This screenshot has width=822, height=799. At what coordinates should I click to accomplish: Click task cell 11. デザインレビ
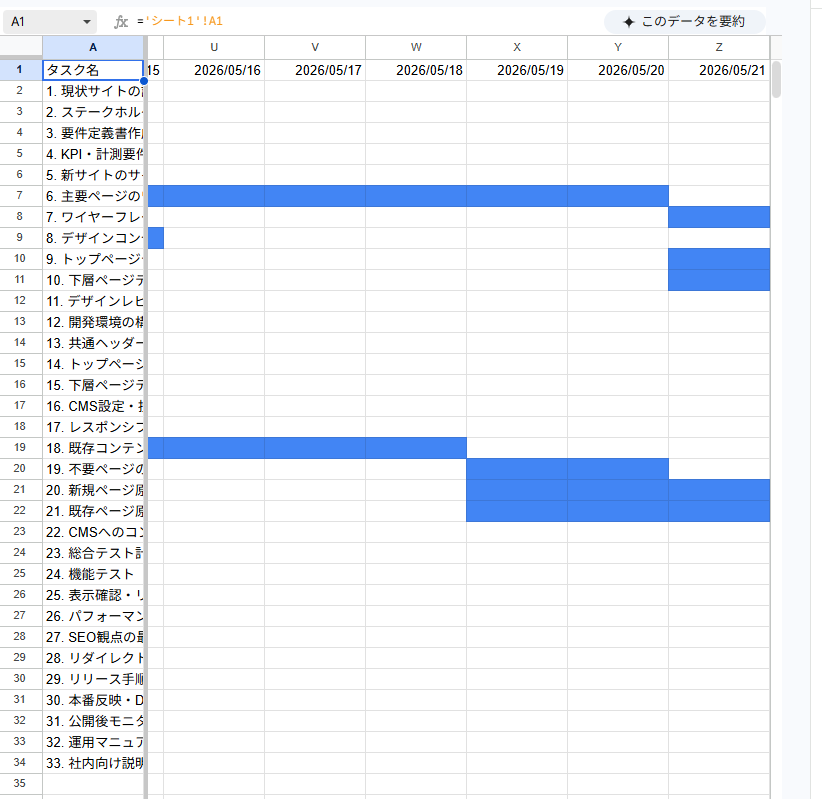[93, 301]
